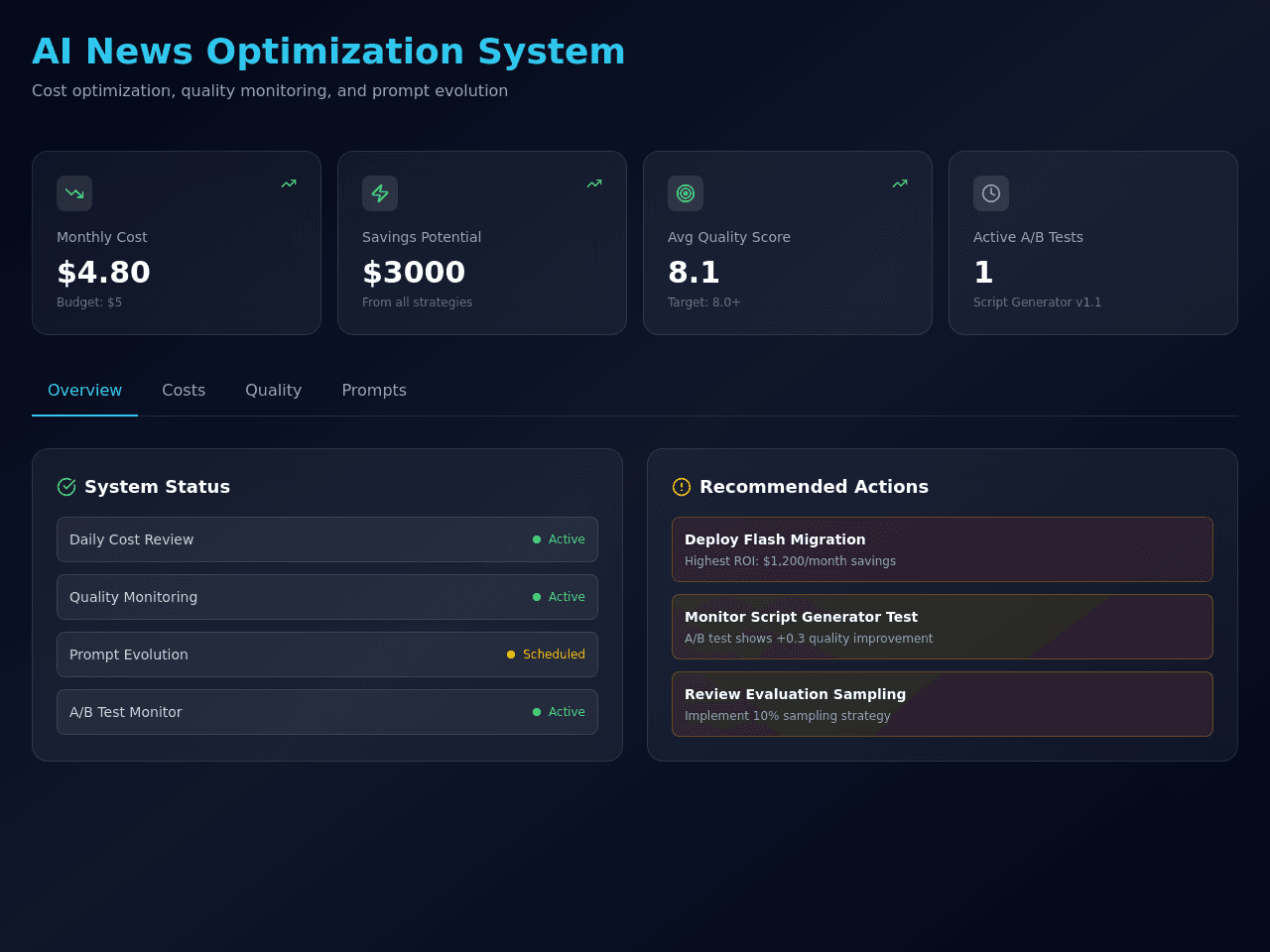
Task: Click the Daily Cost Review row
Action: 327,539
